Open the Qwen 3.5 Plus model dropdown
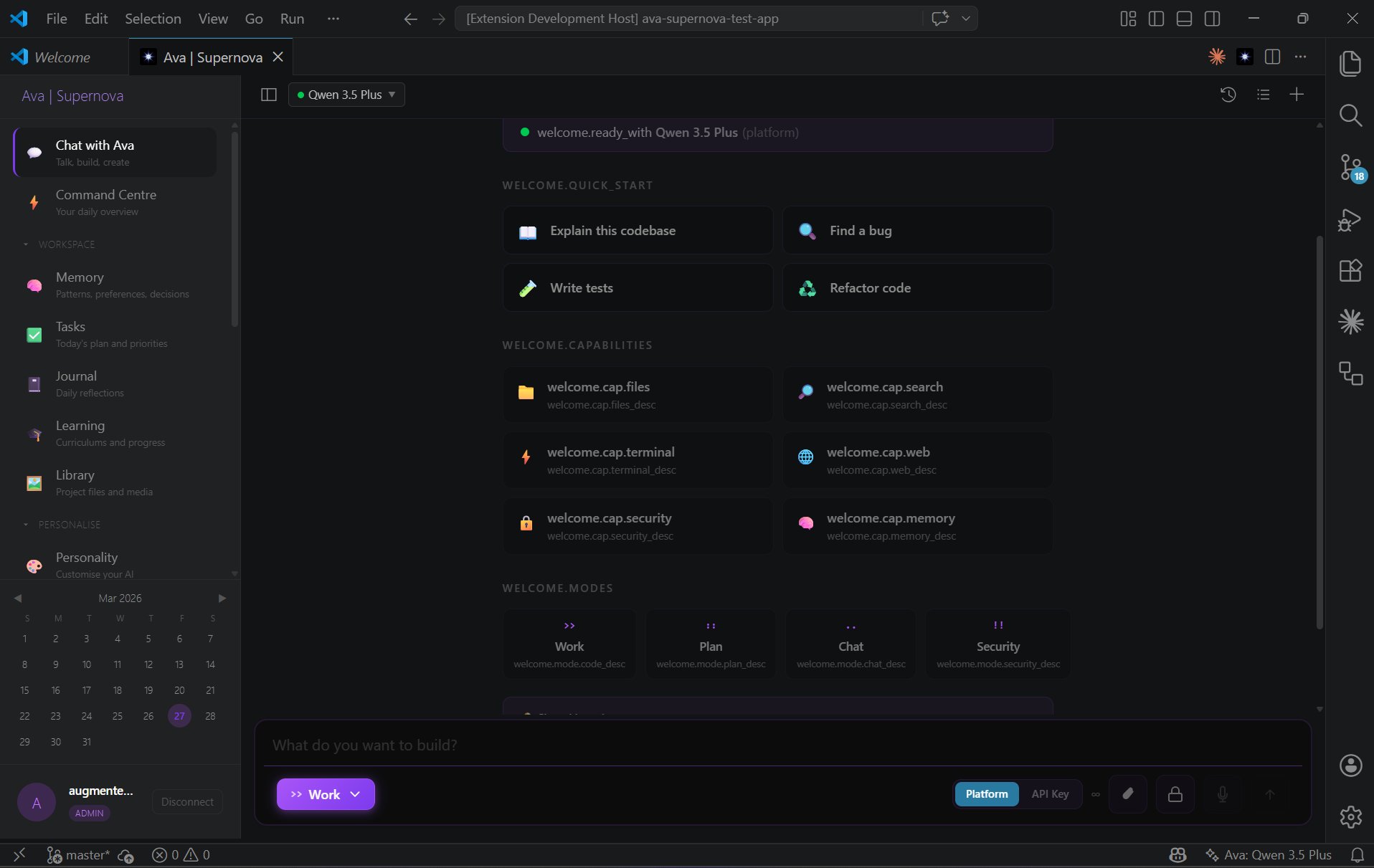The image size is (1374, 868). (x=346, y=95)
